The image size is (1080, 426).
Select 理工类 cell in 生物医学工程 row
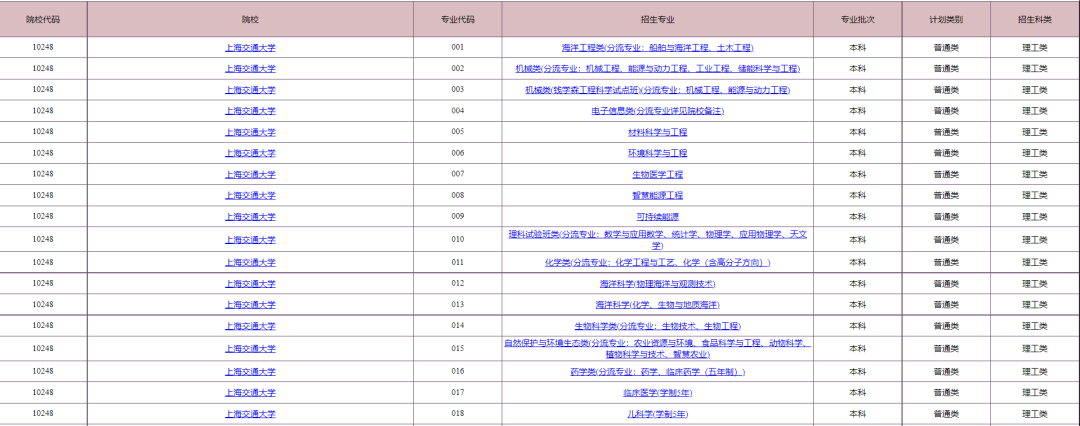tap(1035, 174)
